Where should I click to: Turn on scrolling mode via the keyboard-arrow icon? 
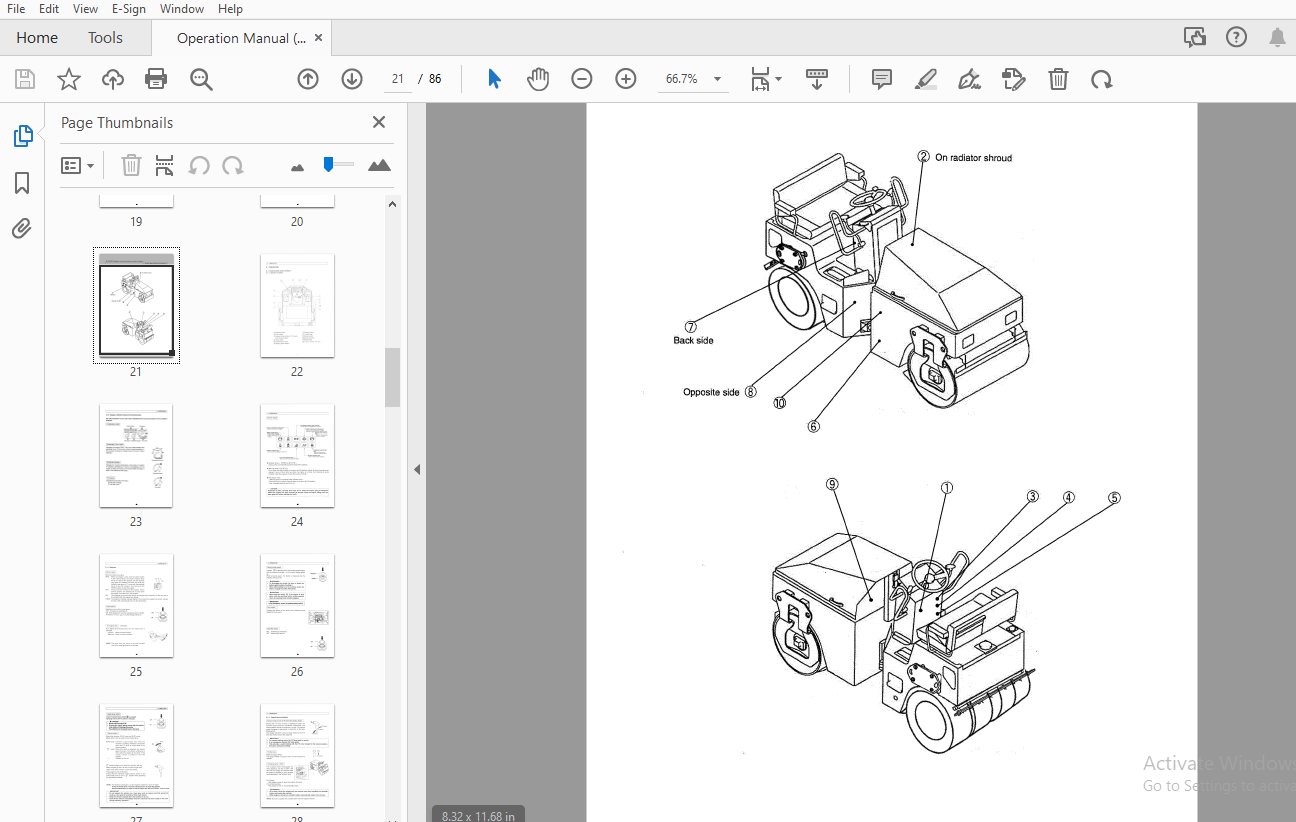817,79
